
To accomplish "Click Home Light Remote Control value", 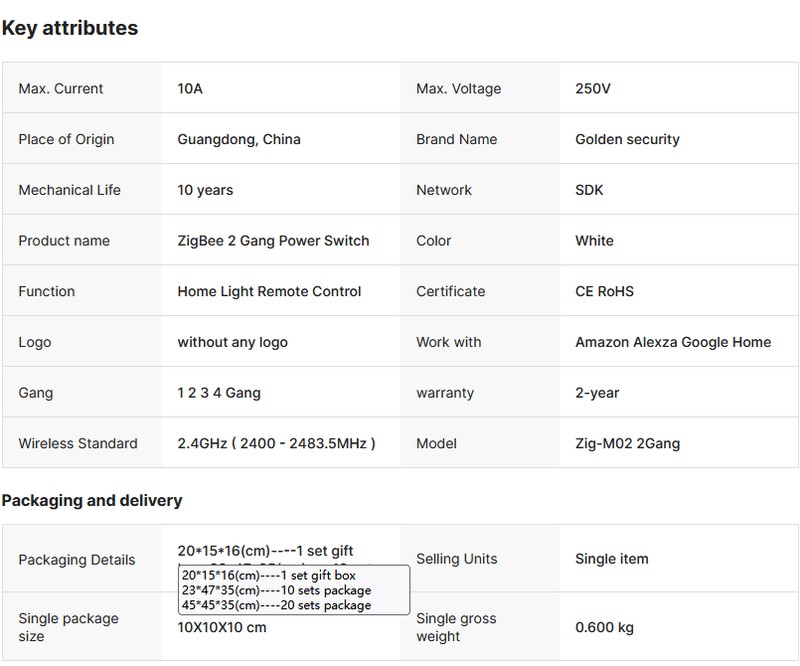I will coord(269,291).
